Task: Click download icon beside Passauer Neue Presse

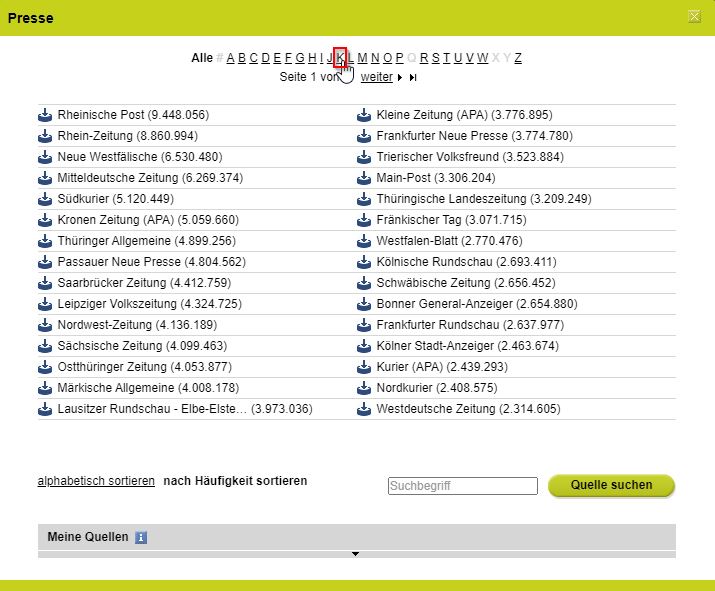Action: 45,262
